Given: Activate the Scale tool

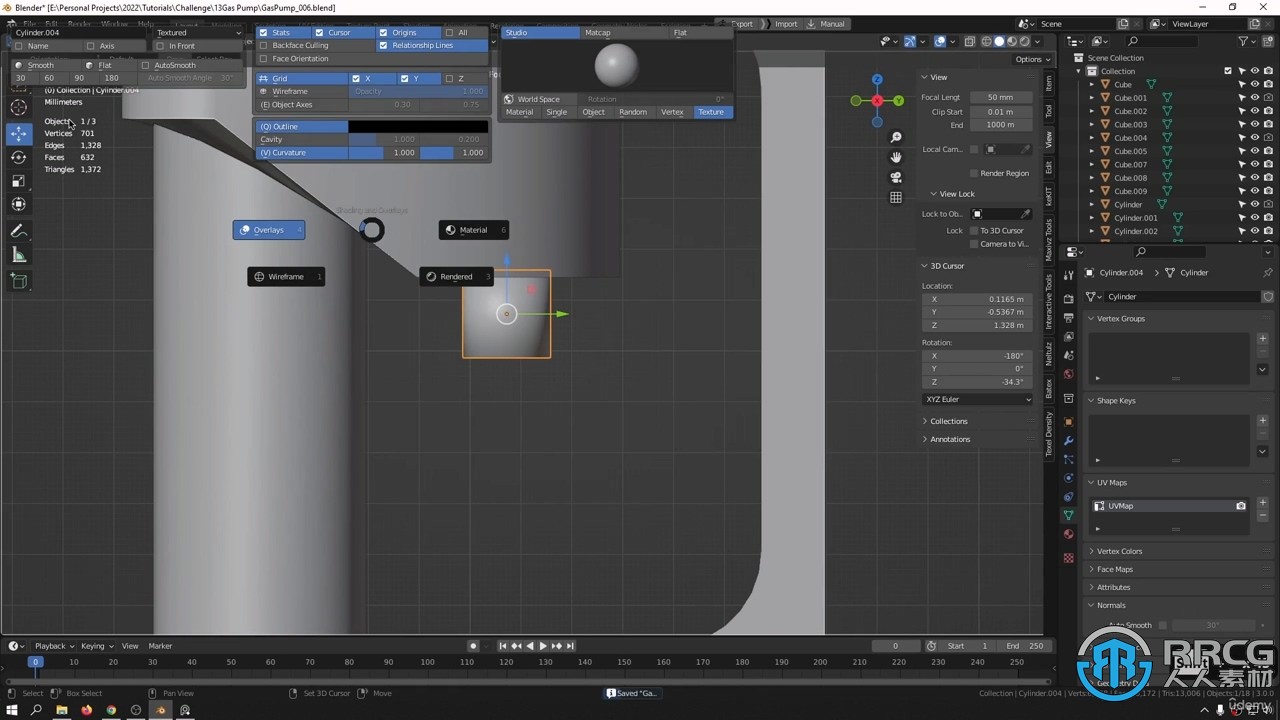Looking at the screenshot, I should tap(19, 181).
